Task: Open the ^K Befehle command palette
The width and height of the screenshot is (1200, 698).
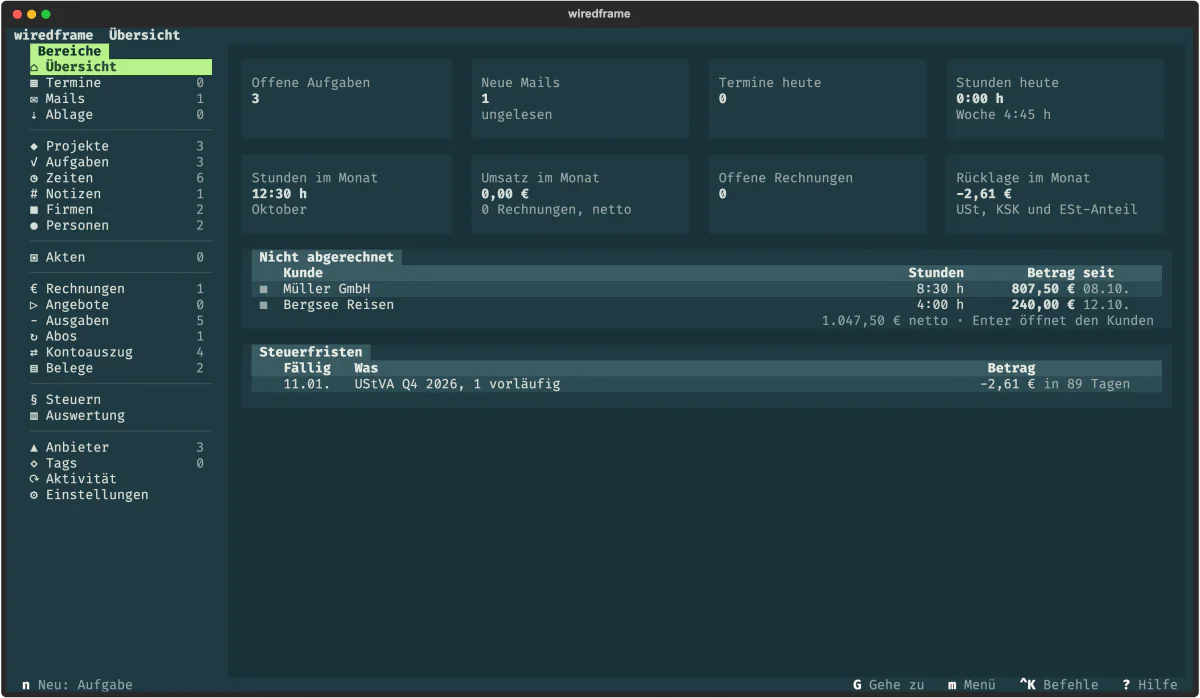Action: [1058, 685]
